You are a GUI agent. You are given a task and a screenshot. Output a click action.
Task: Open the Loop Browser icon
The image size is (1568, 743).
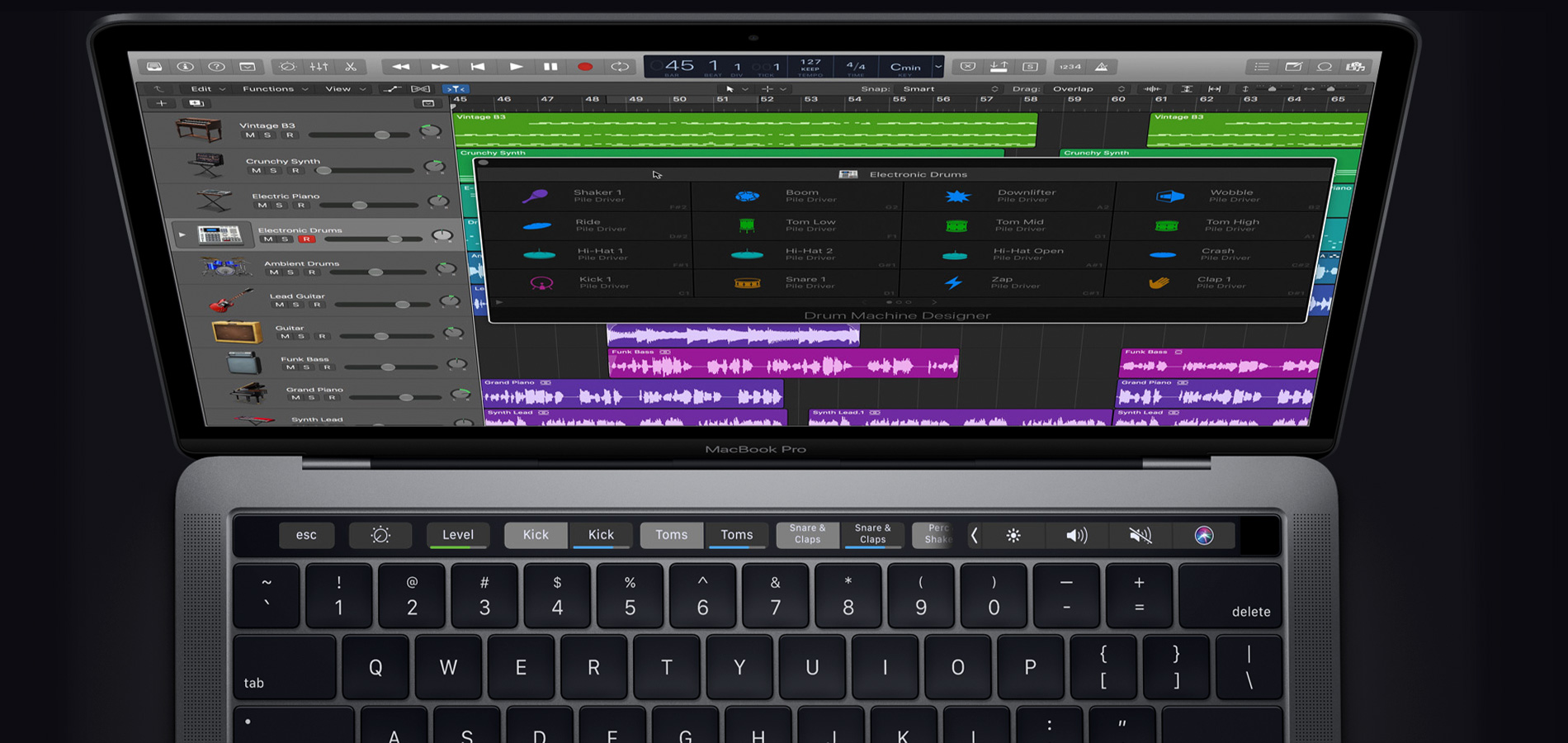pos(1325,67)
